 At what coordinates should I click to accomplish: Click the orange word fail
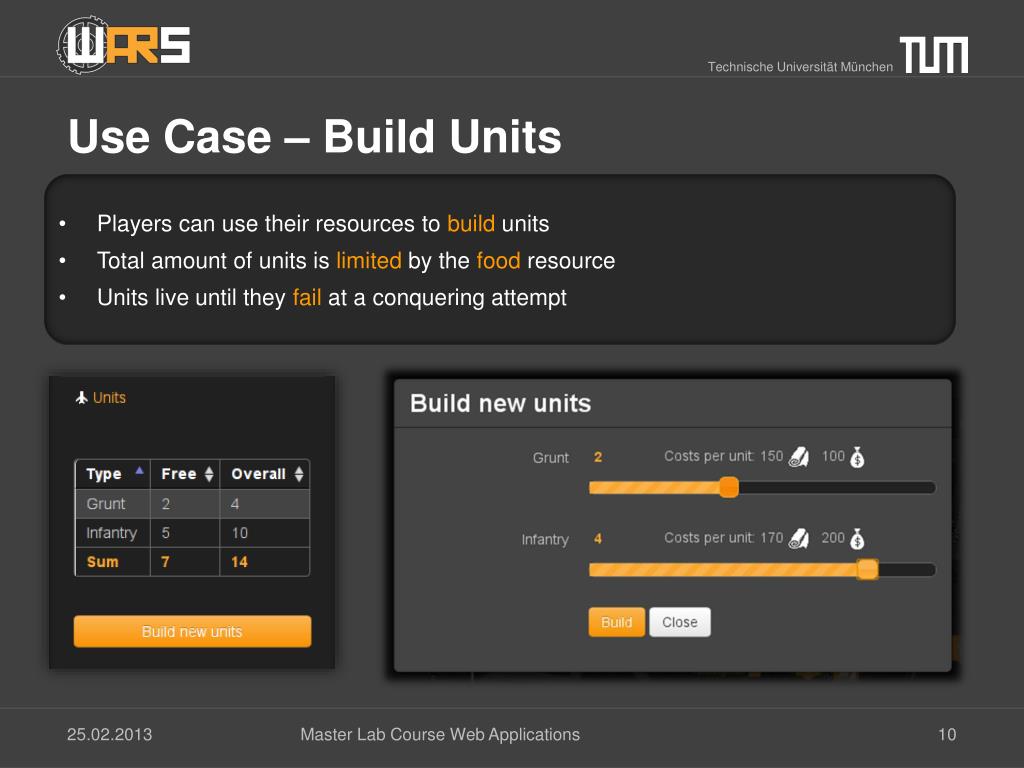point(307,297)
